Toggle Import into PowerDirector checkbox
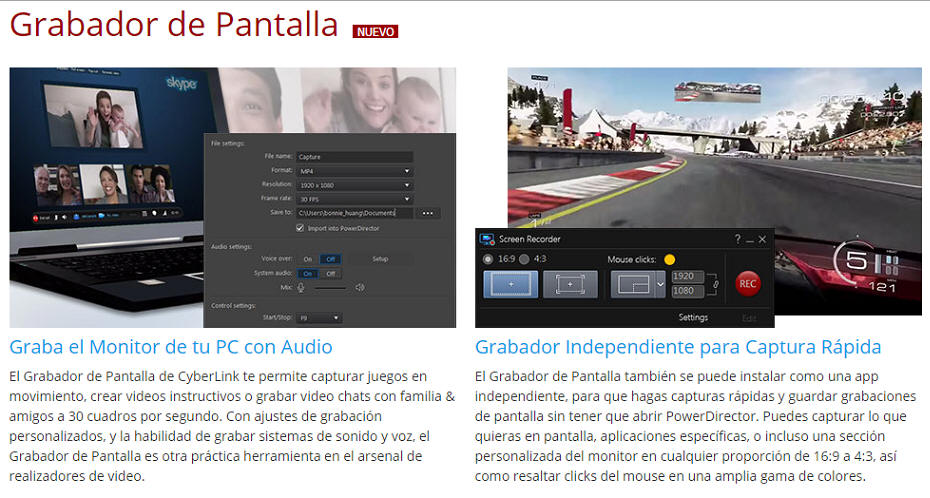930x498 pixels. pyautogui.click(x=300, y=228)
